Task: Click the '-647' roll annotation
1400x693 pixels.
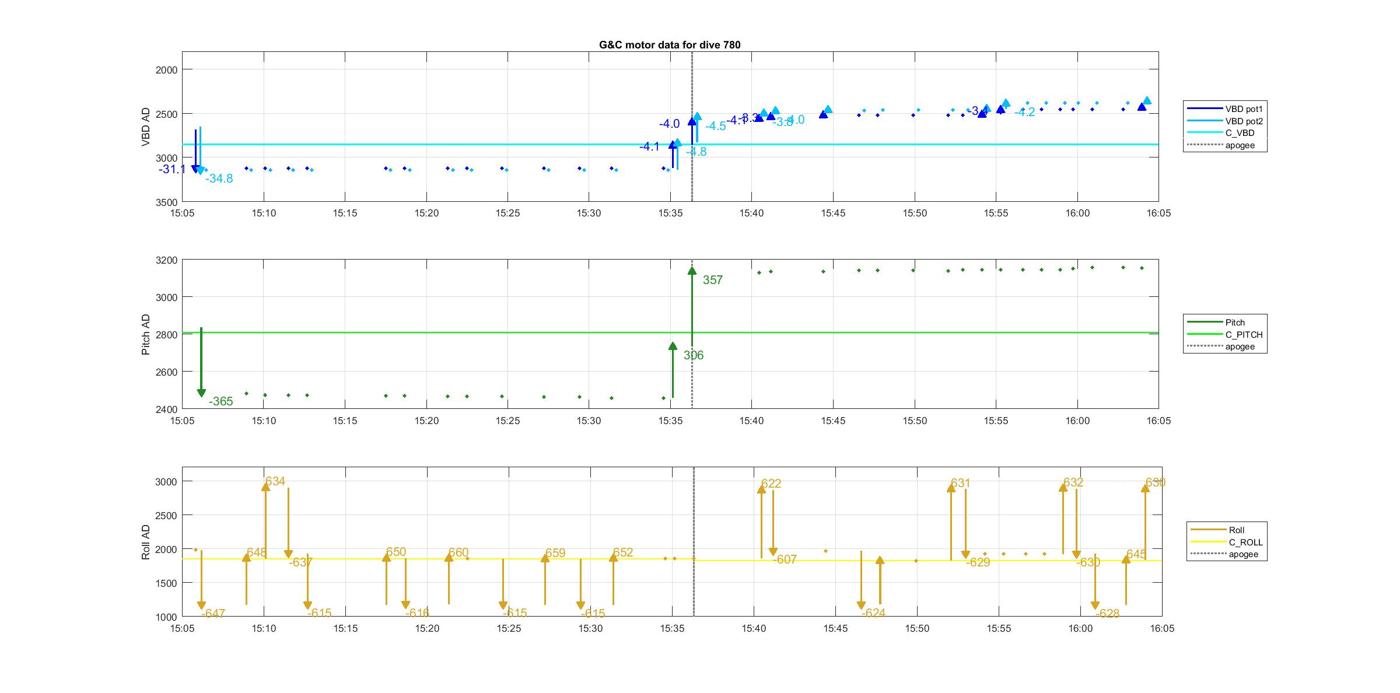Action: pyautogui.click(x=213, y=614)
